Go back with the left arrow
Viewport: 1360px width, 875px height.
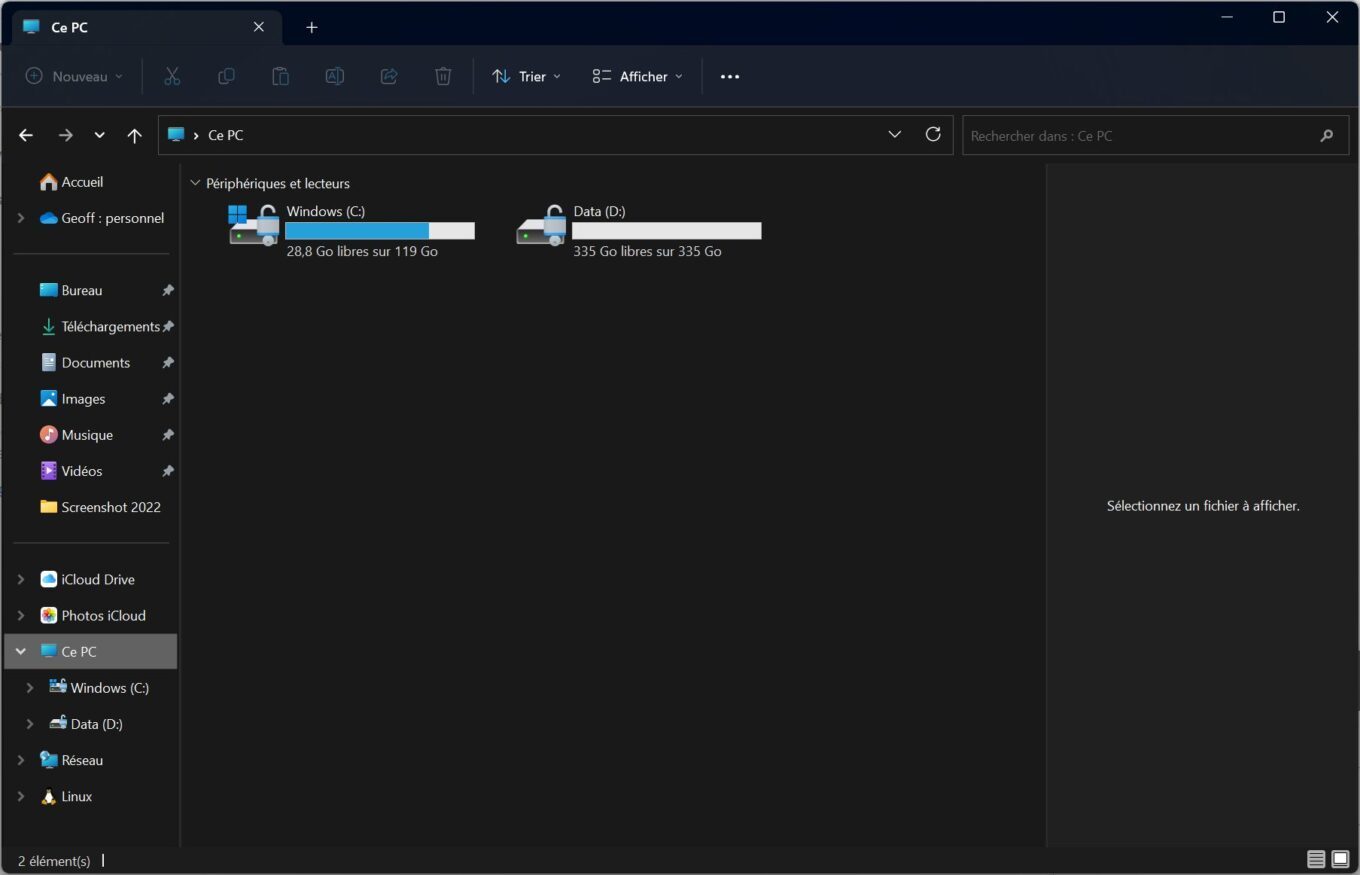click(x=26, y=135)
